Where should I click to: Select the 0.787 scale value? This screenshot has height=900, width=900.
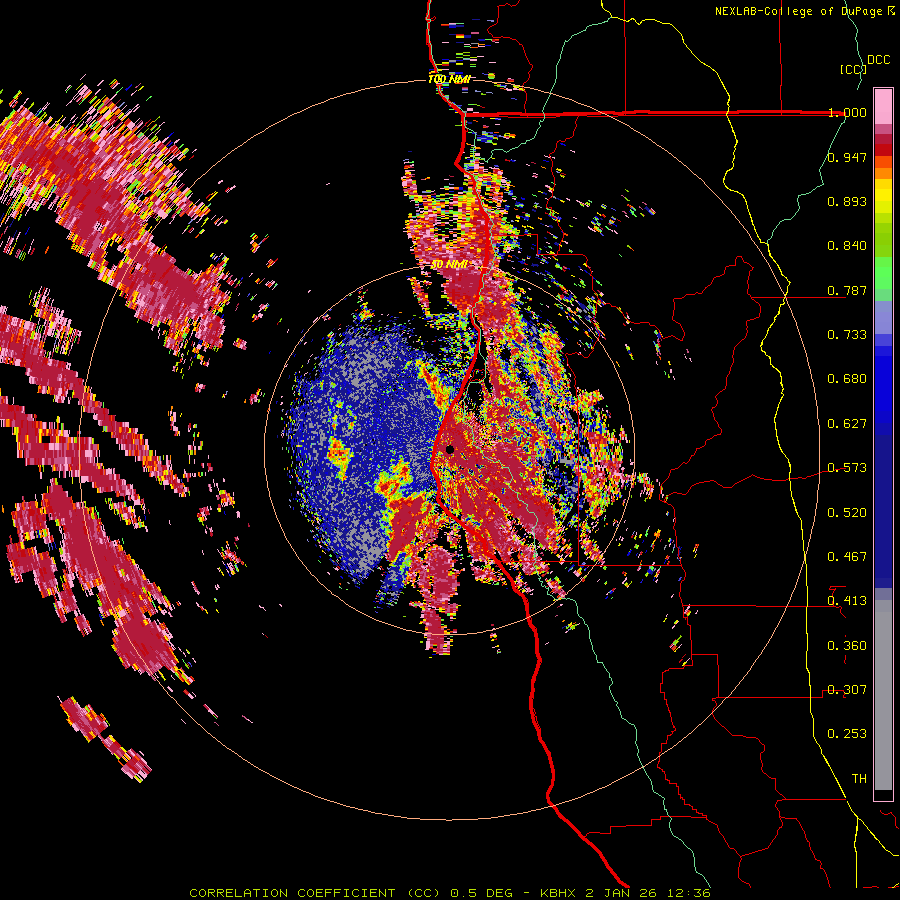pyautogui.click(x=847, y=290)
